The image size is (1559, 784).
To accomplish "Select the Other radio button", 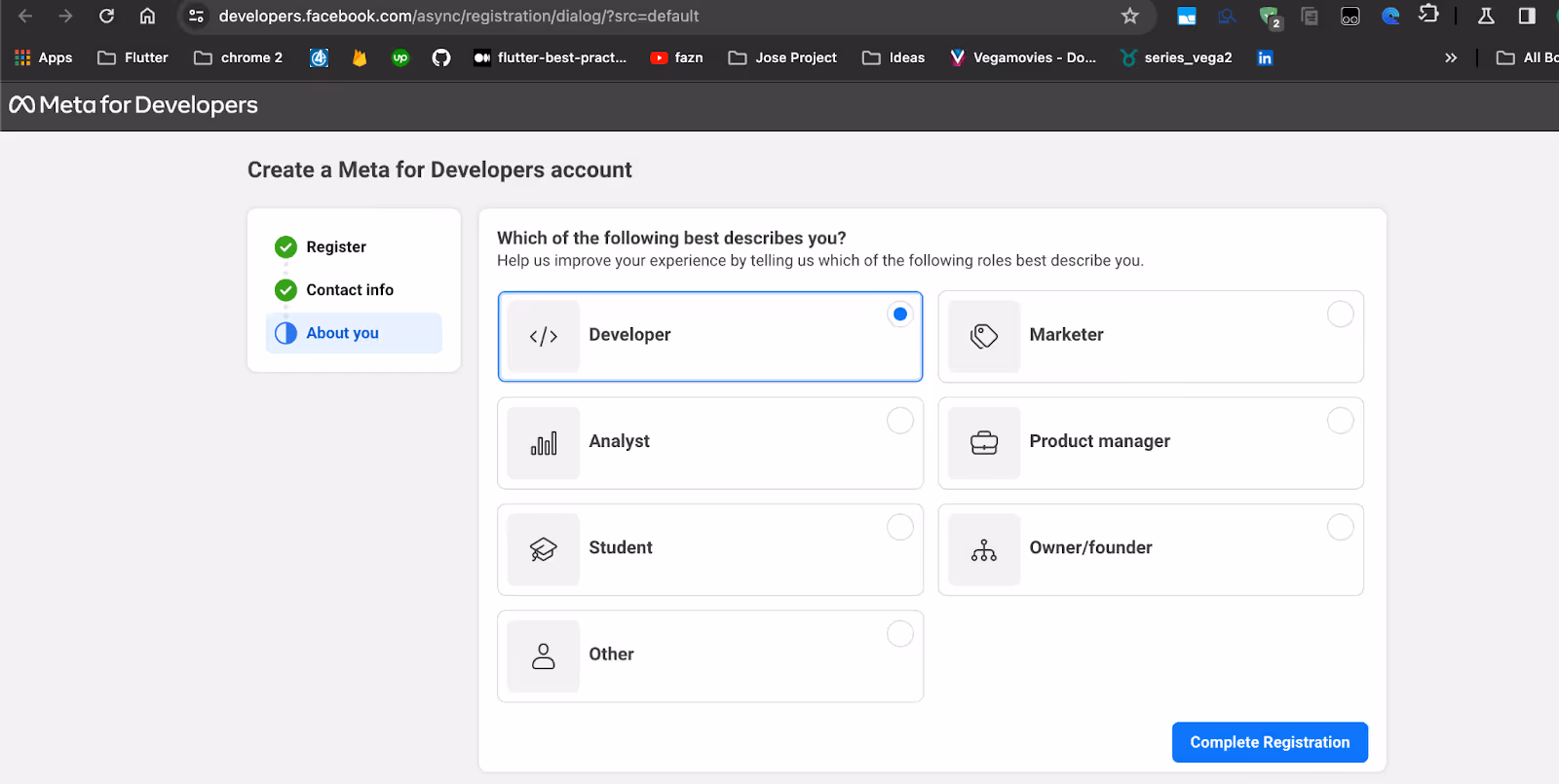I will [900, 634].
